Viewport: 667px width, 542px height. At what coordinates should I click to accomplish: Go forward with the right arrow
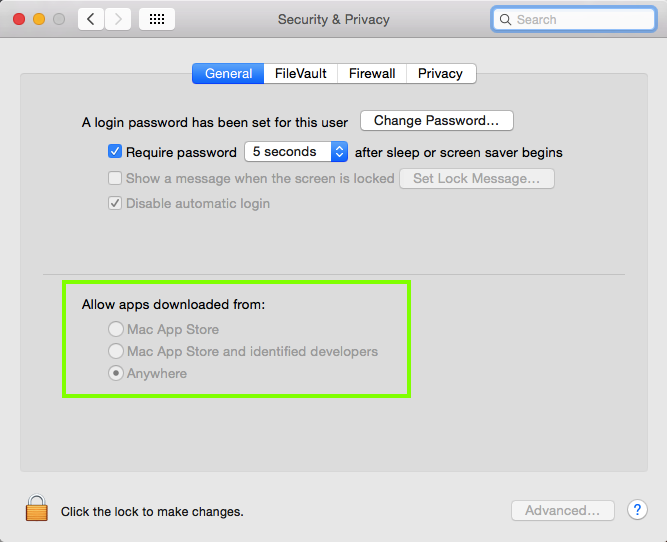point(118,19)
